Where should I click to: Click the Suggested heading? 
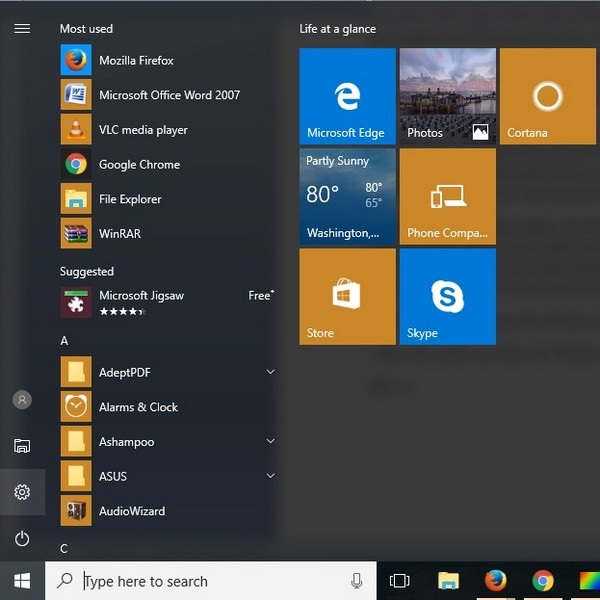[87, 271]
